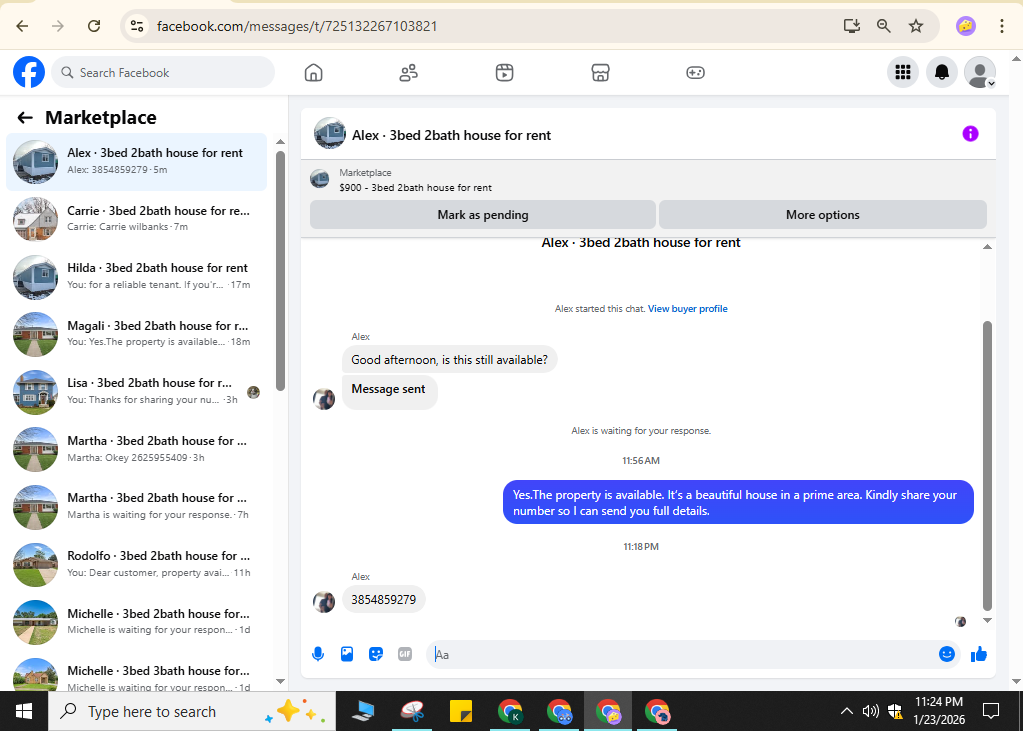
Task: Click the Search Facebook field
Action: click(x=163, y=72)
